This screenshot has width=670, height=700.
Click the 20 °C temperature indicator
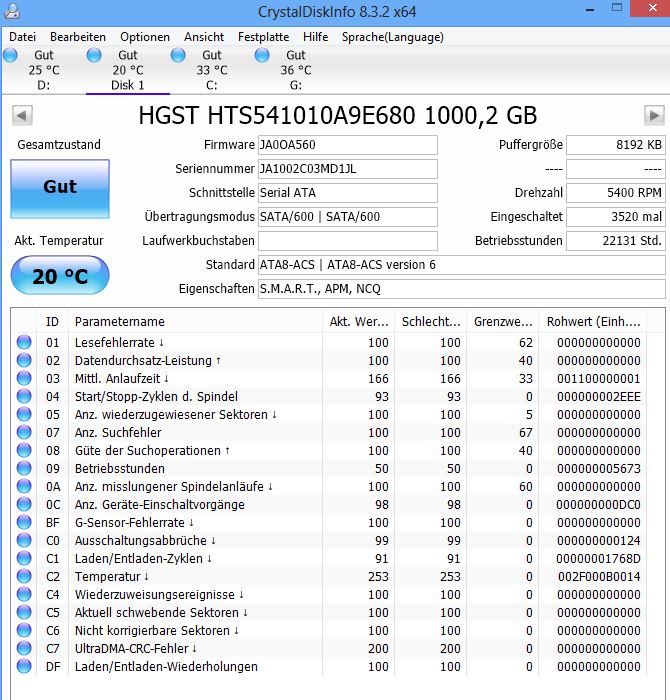coord(60,275)
